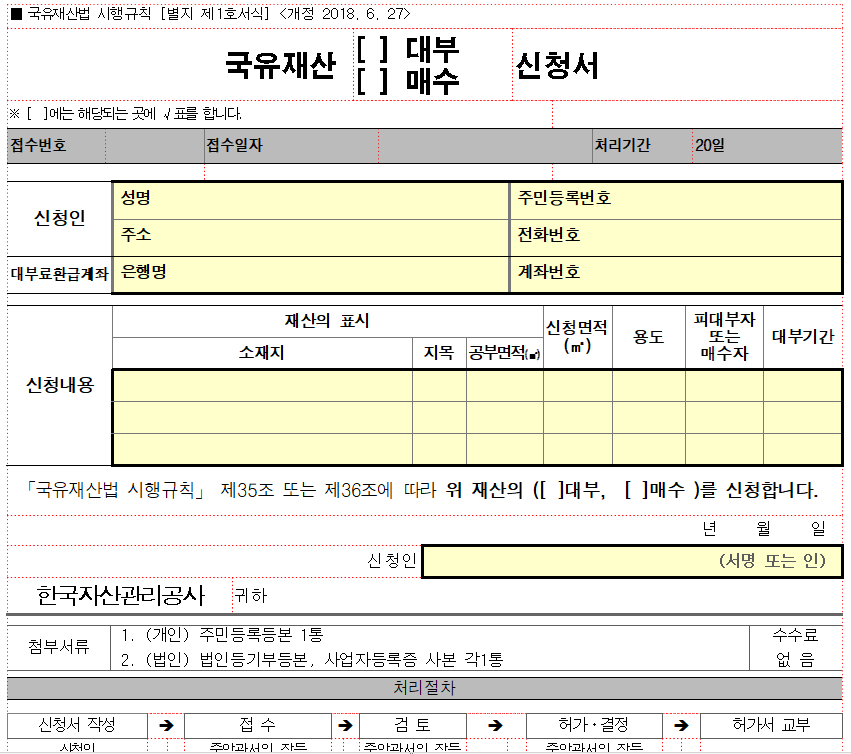Screen dimensions: 851x754
Task: Click the 처리절차 section header bar
Action: pyautogui.click(x=425, y=689)
